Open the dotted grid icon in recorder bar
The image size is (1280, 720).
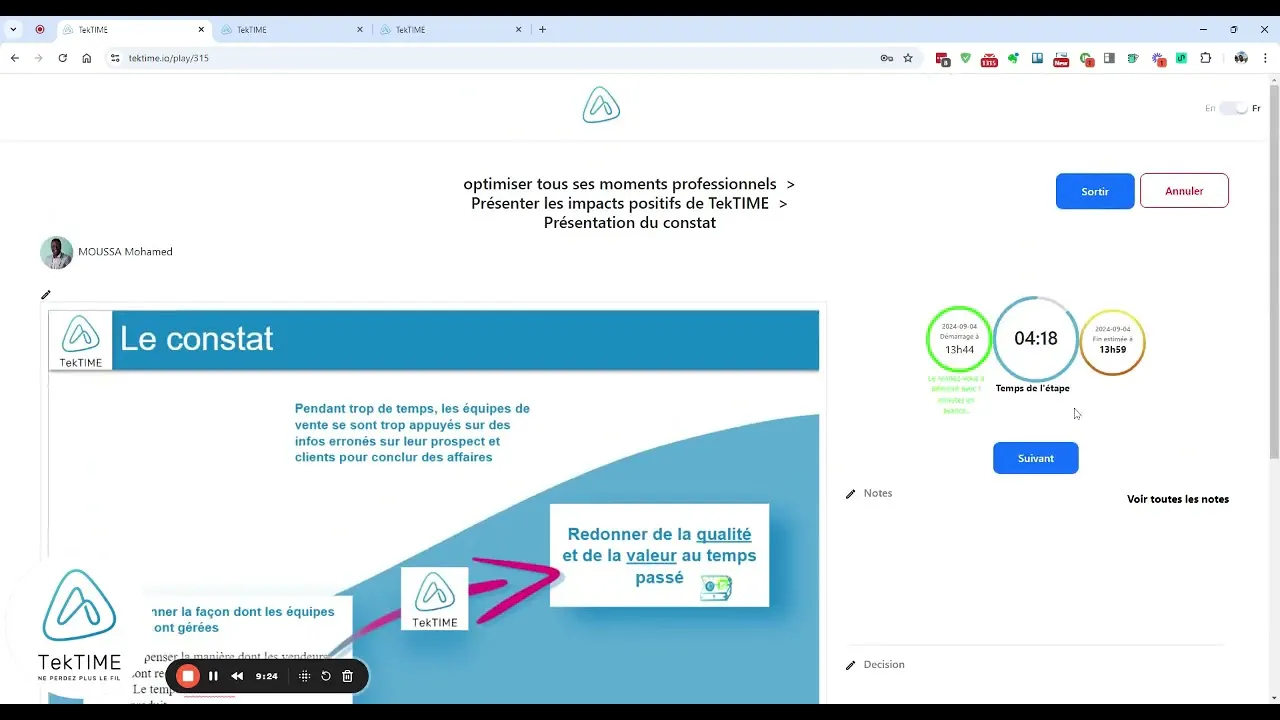pyautogui.click(x=305, y=676)
